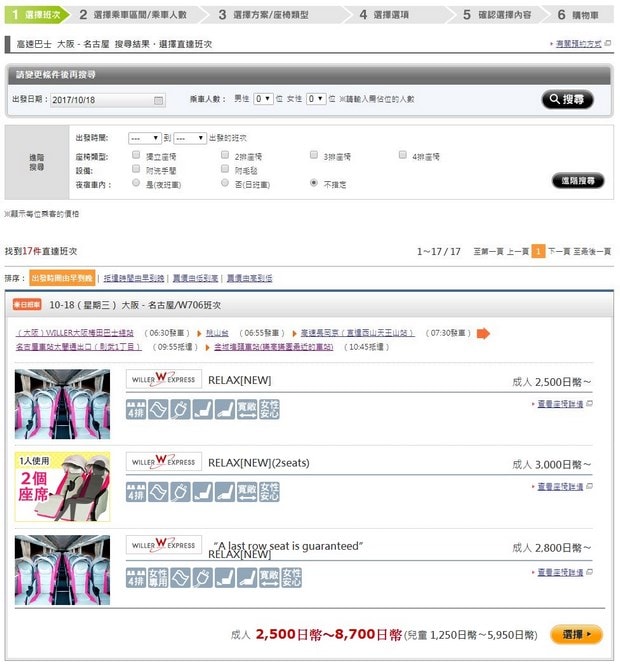Click the spacious seat icon in 2seats plan
The width and height of the screenshot is (620, 670).
tap(247, 492)
